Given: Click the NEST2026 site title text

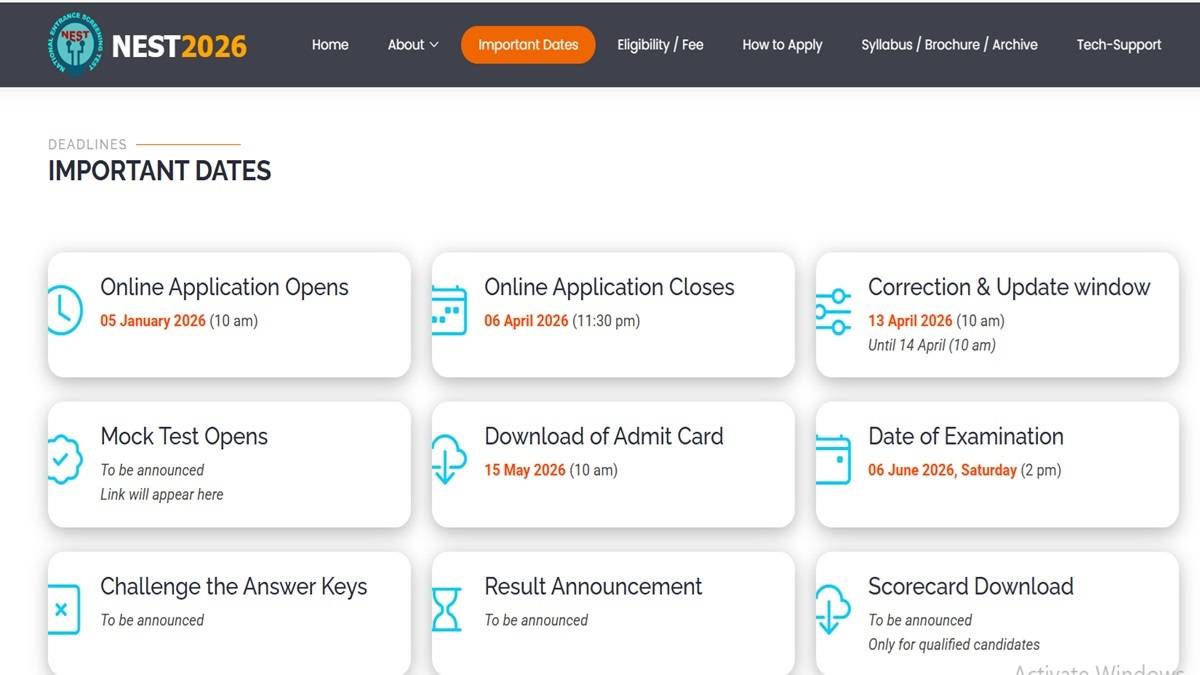Looking at the screenshot, I should pyautogui.click(x=179, y=46).
